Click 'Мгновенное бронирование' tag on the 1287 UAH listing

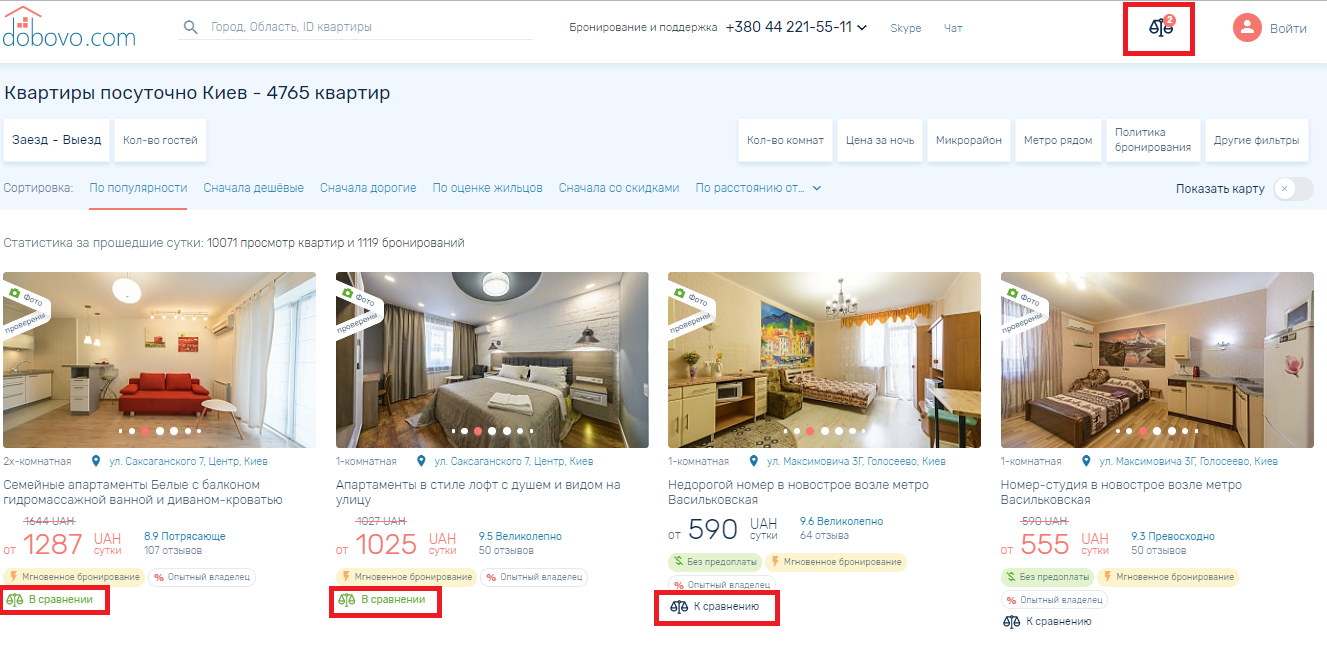coord(74,577)
